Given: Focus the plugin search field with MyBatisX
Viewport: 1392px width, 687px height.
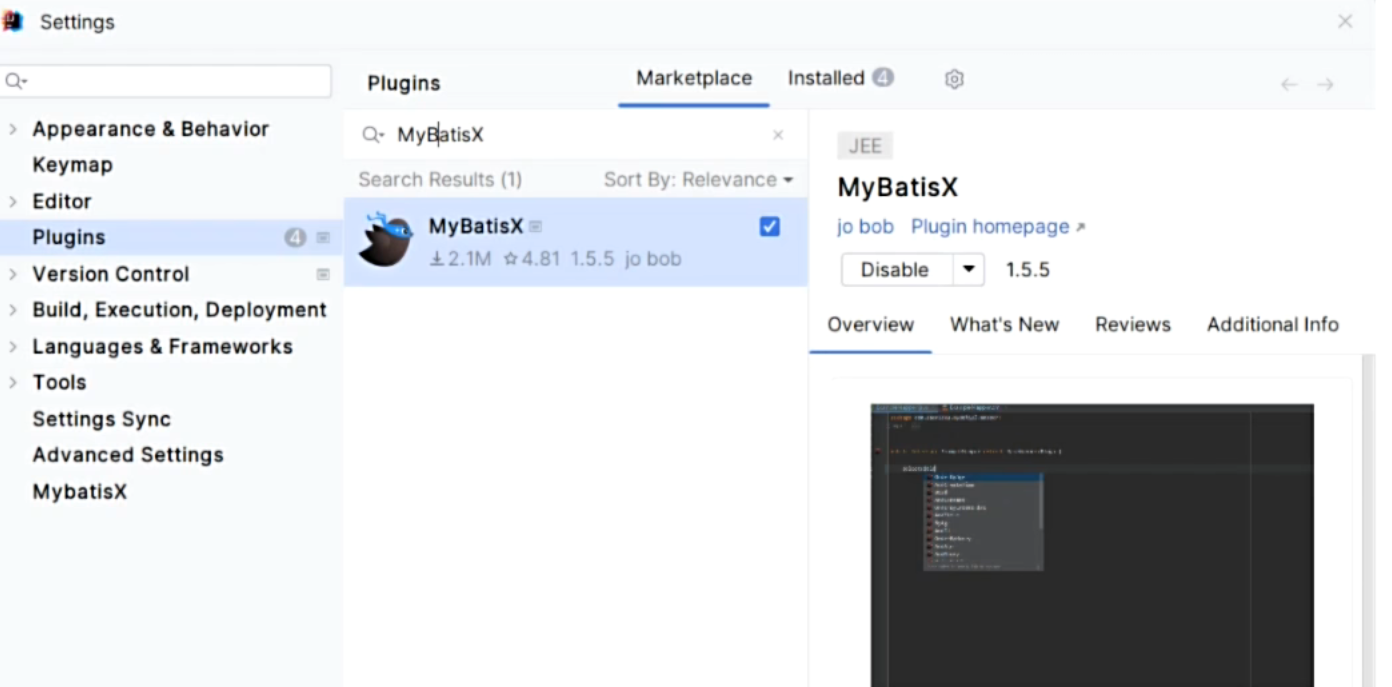Looking at the screenshot, I should point(575,135).
